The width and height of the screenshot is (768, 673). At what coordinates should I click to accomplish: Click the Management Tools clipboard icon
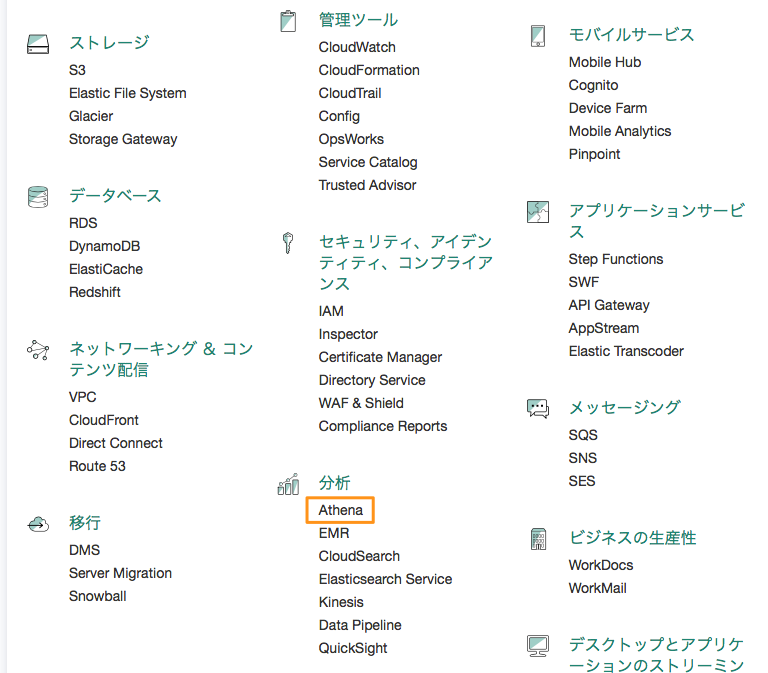[x=288, y=21]
